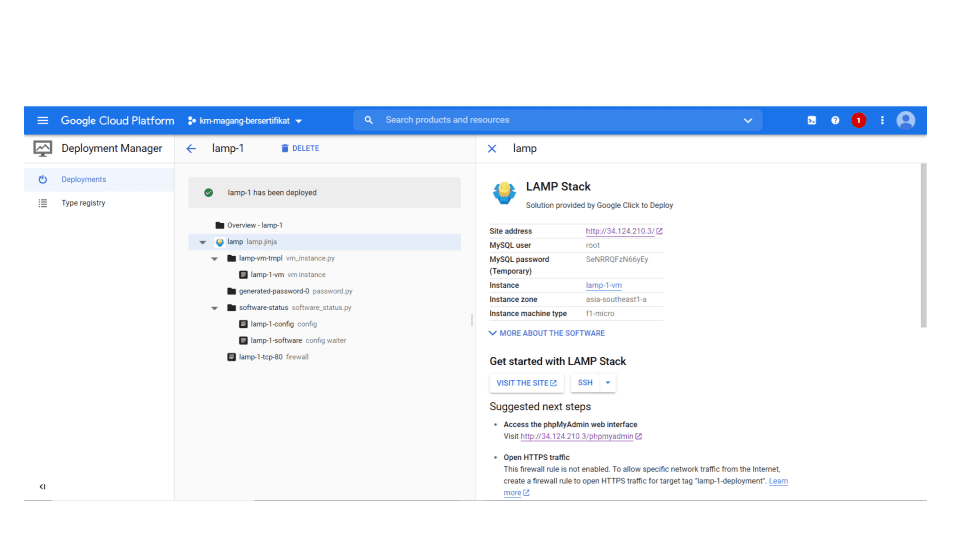Open the km-magang-bersertifikat project selector
960x540 pixels.
(245, 121)
